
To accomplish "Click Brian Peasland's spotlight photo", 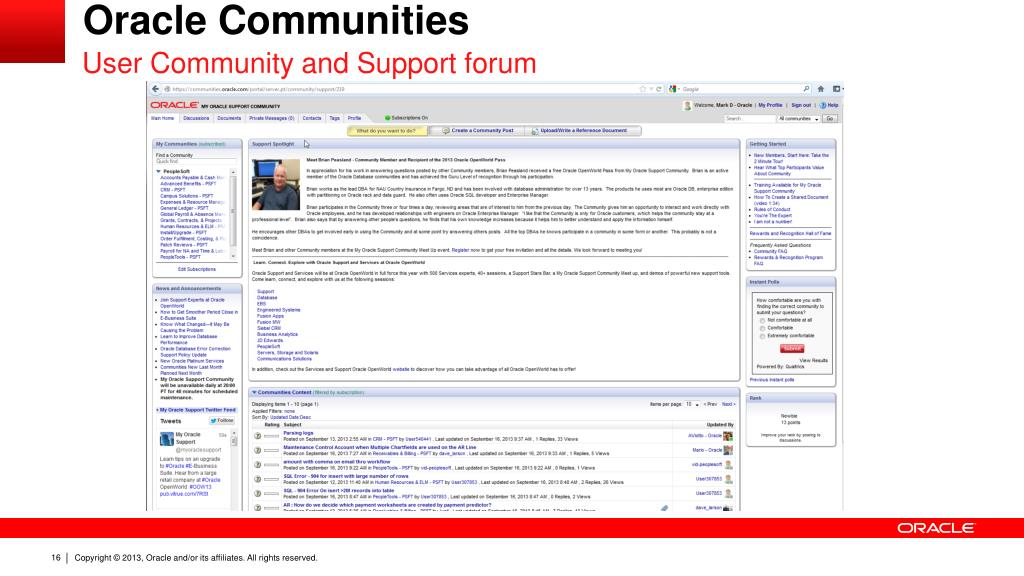I will pos(276,184).
